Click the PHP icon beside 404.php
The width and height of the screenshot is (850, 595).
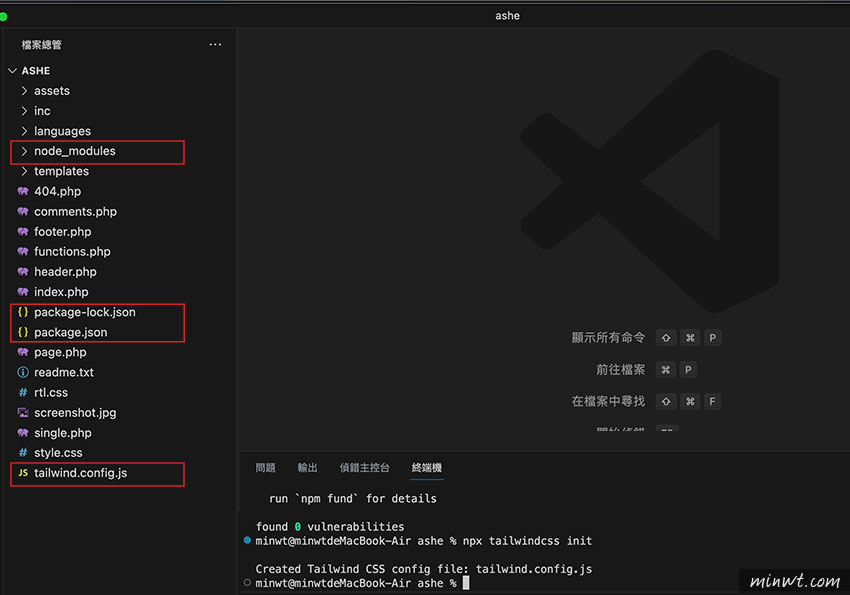23,191
